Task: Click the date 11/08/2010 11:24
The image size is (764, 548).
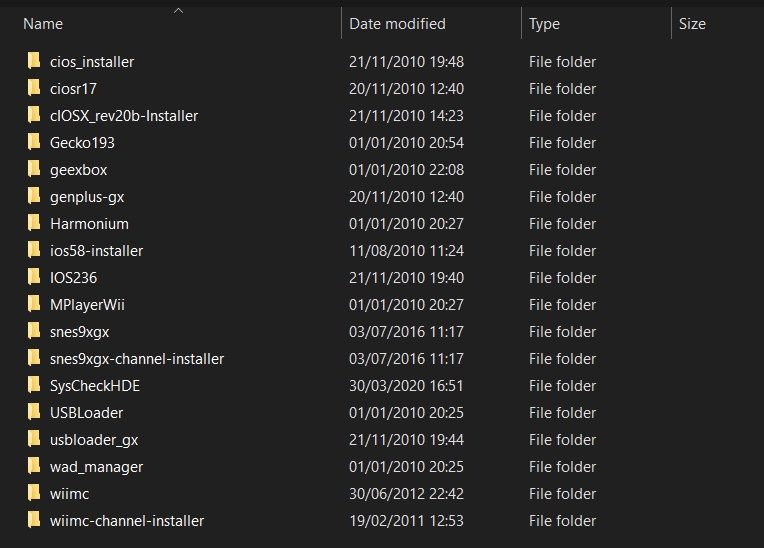Action: [x=406, y=251]
